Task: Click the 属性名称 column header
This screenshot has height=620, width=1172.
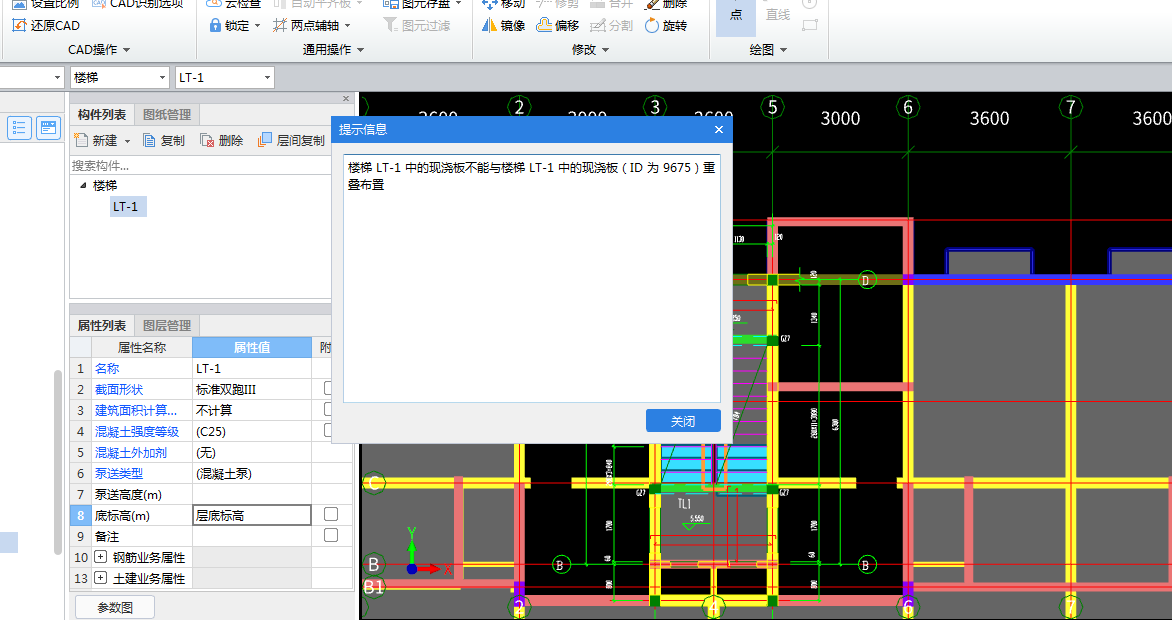Action: [x=142, y=347]
